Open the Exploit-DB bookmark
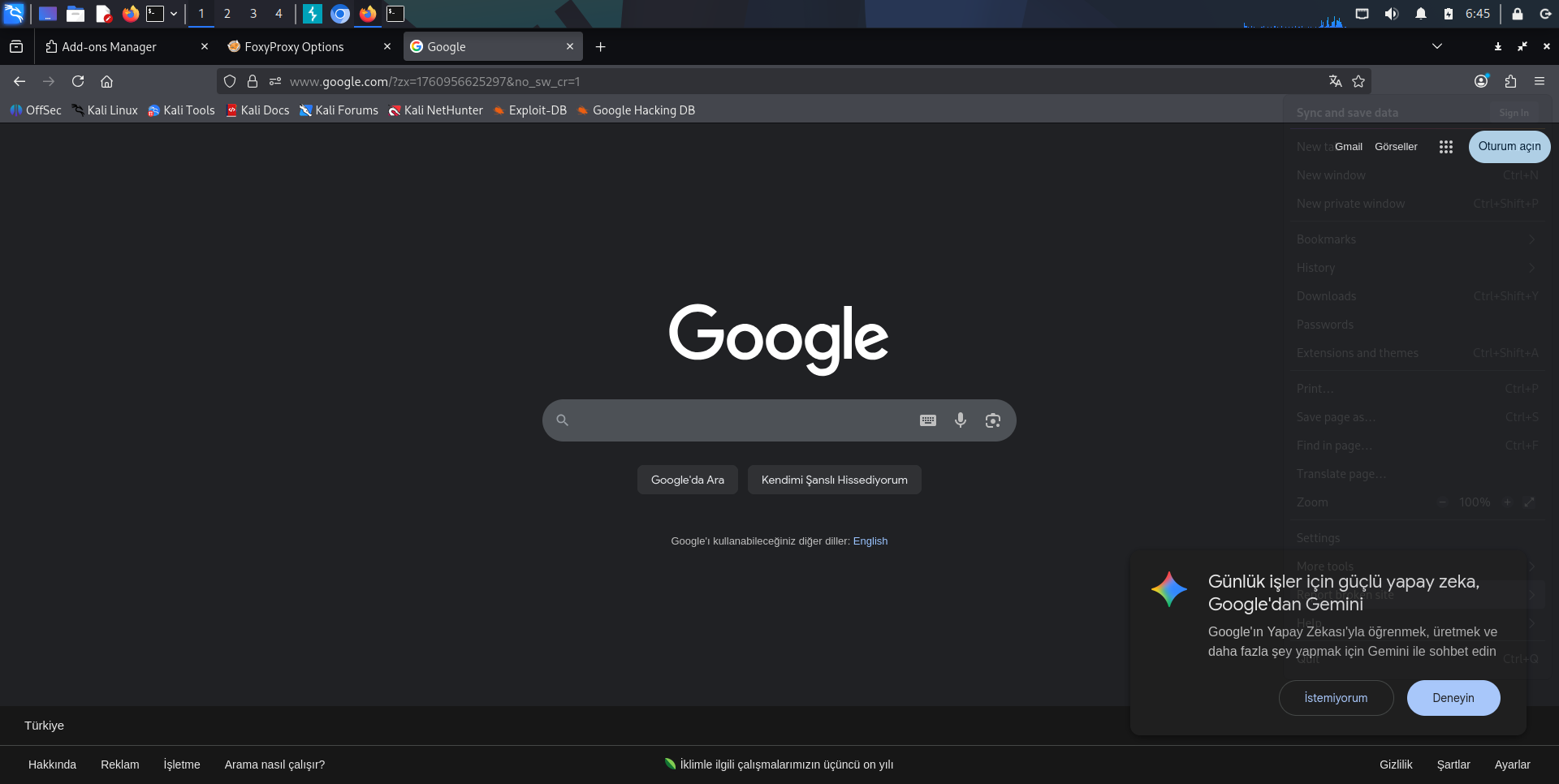1559x784 pixels. [x=530, y=110]
